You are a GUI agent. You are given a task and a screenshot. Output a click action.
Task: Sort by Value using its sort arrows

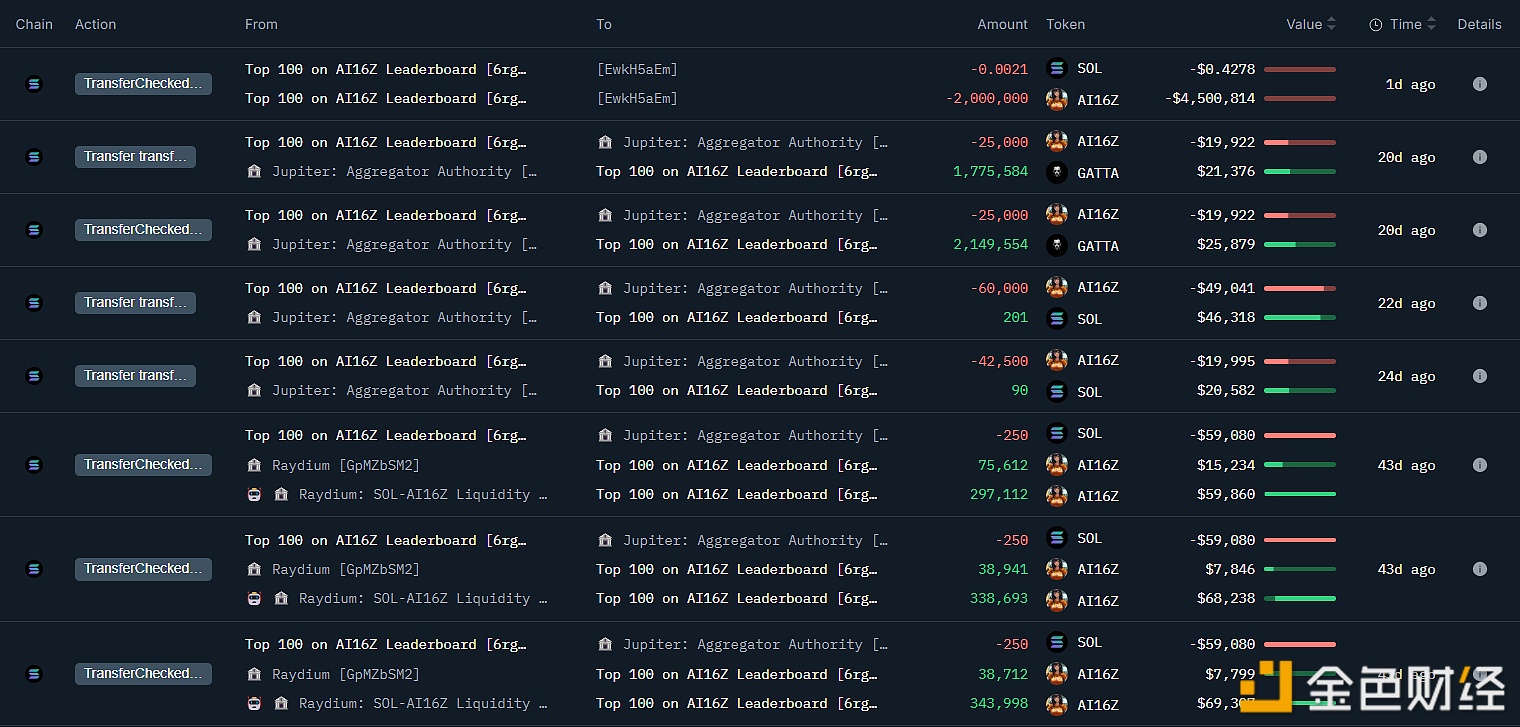[1331, 24]
